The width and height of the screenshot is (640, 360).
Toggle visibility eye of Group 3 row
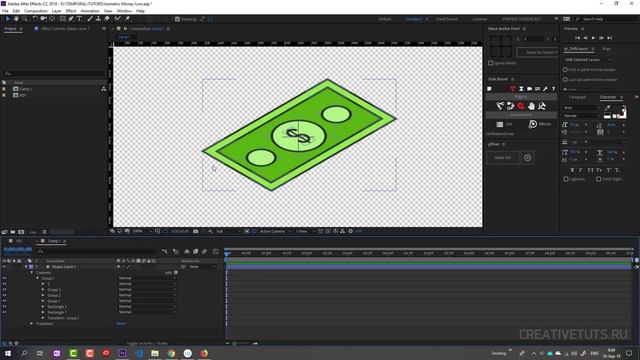click(x=4, y=290)
